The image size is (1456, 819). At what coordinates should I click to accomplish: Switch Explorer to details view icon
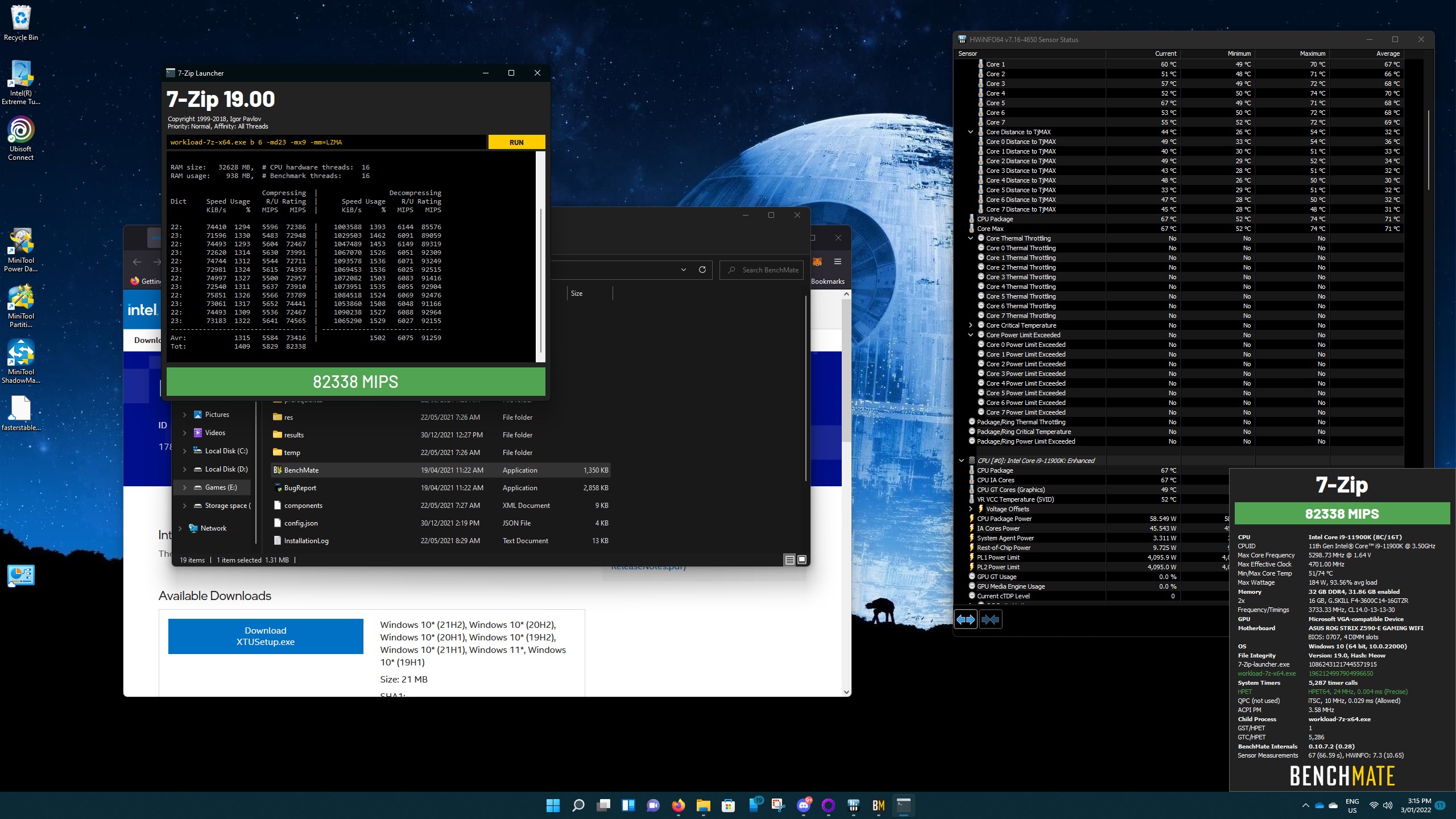tap(789, 560)
